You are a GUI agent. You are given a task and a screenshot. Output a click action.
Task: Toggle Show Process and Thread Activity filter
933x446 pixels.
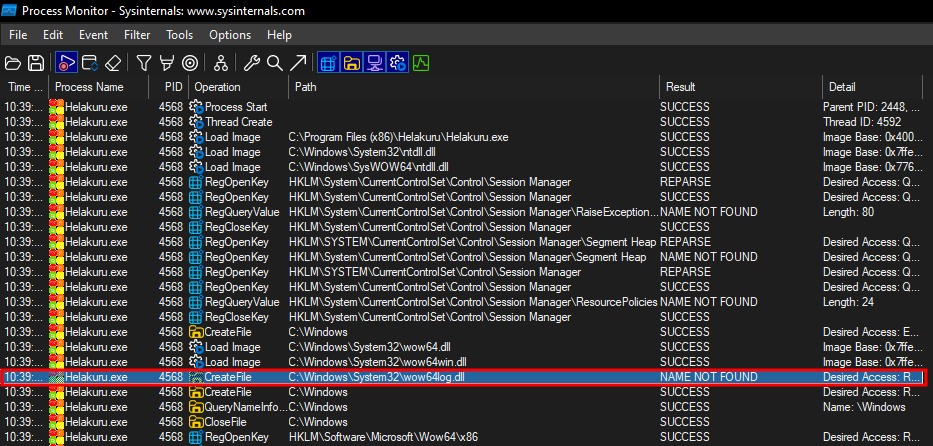coord(397,62)
